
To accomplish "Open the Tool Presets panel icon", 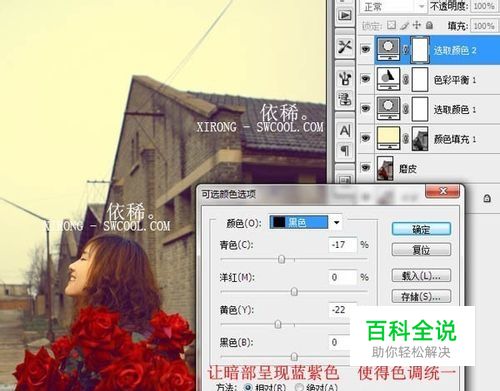I will pos(345,46).
